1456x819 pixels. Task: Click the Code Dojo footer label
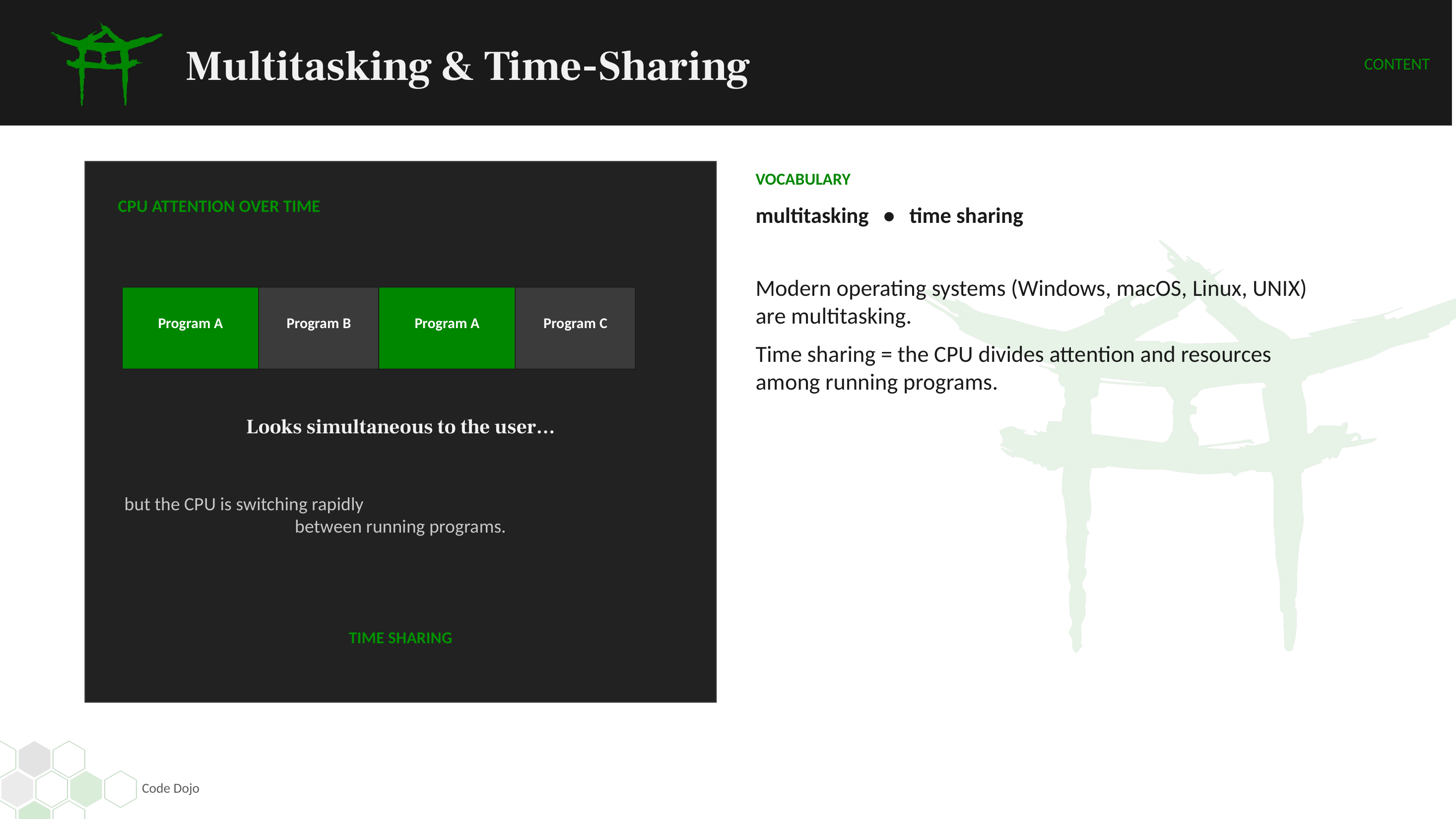[x=170, y=788]
